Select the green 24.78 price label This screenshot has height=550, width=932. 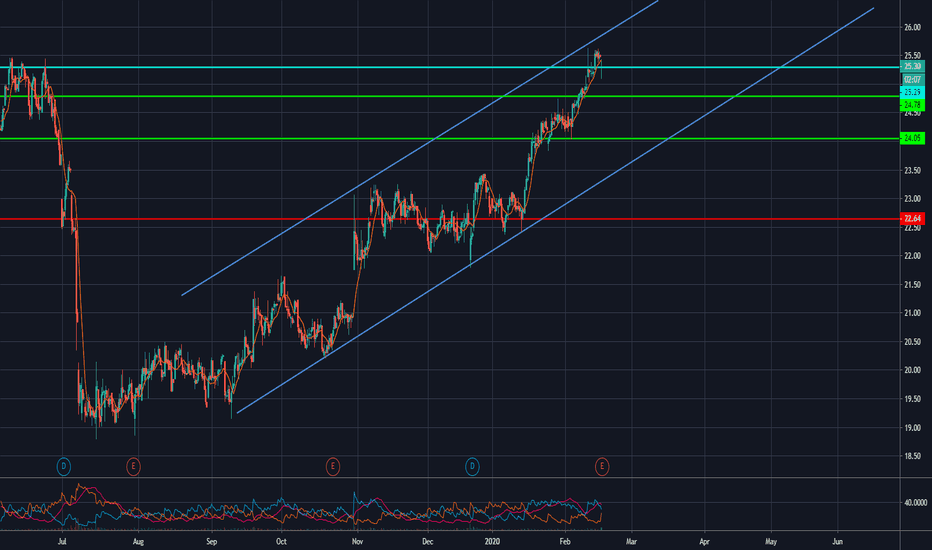pos(912,105)
